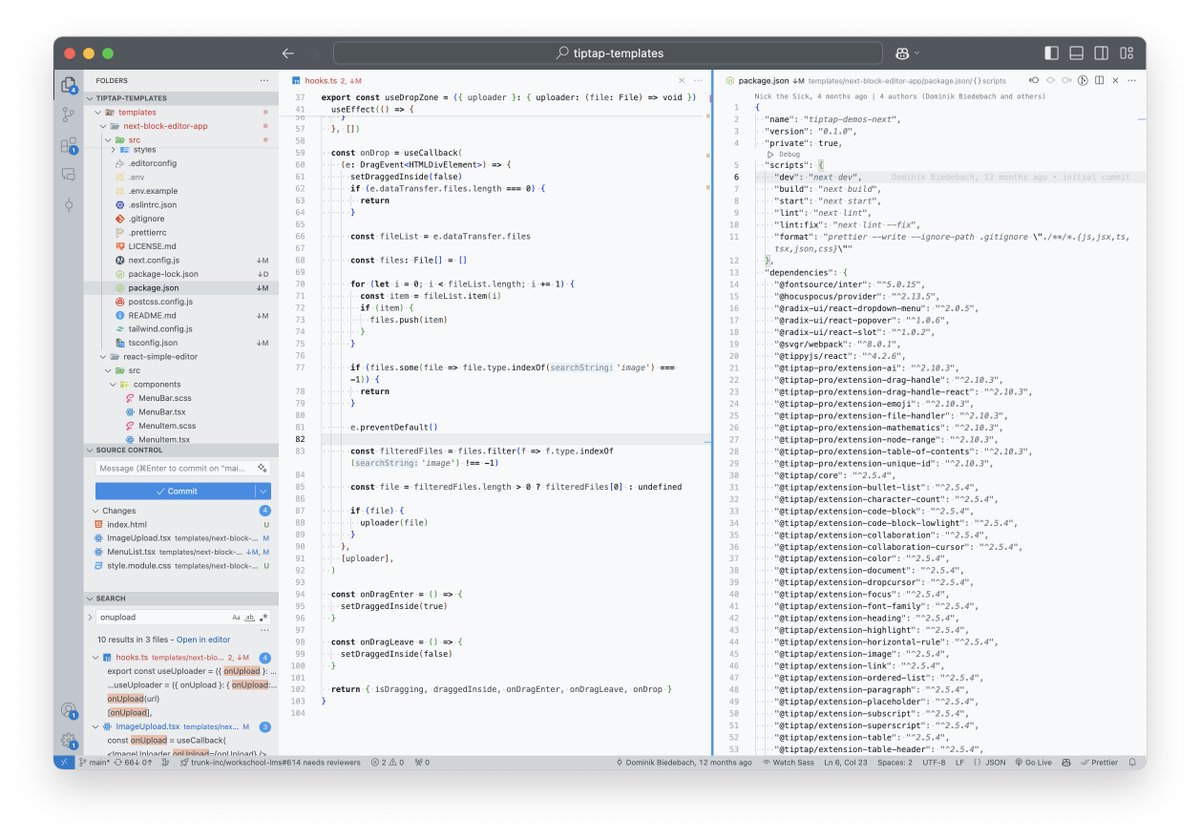Open Copilot dropdown chevron in the title bar

pyautogui.click(x=917, y=53)
